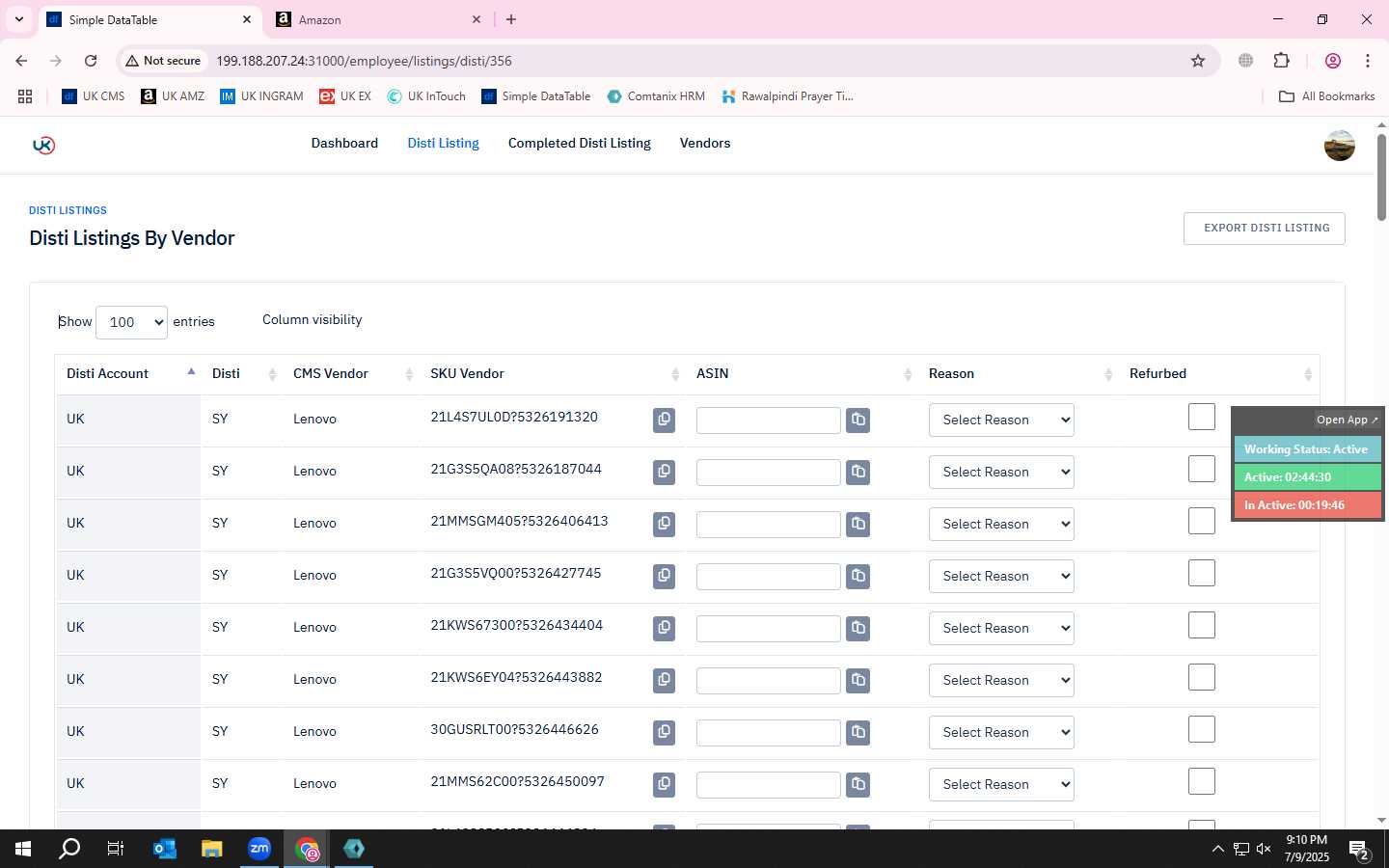
Task: Open Select Reason dropdown for 21MMSGM405?5326406413
Action: click(x=1001, y=524)
